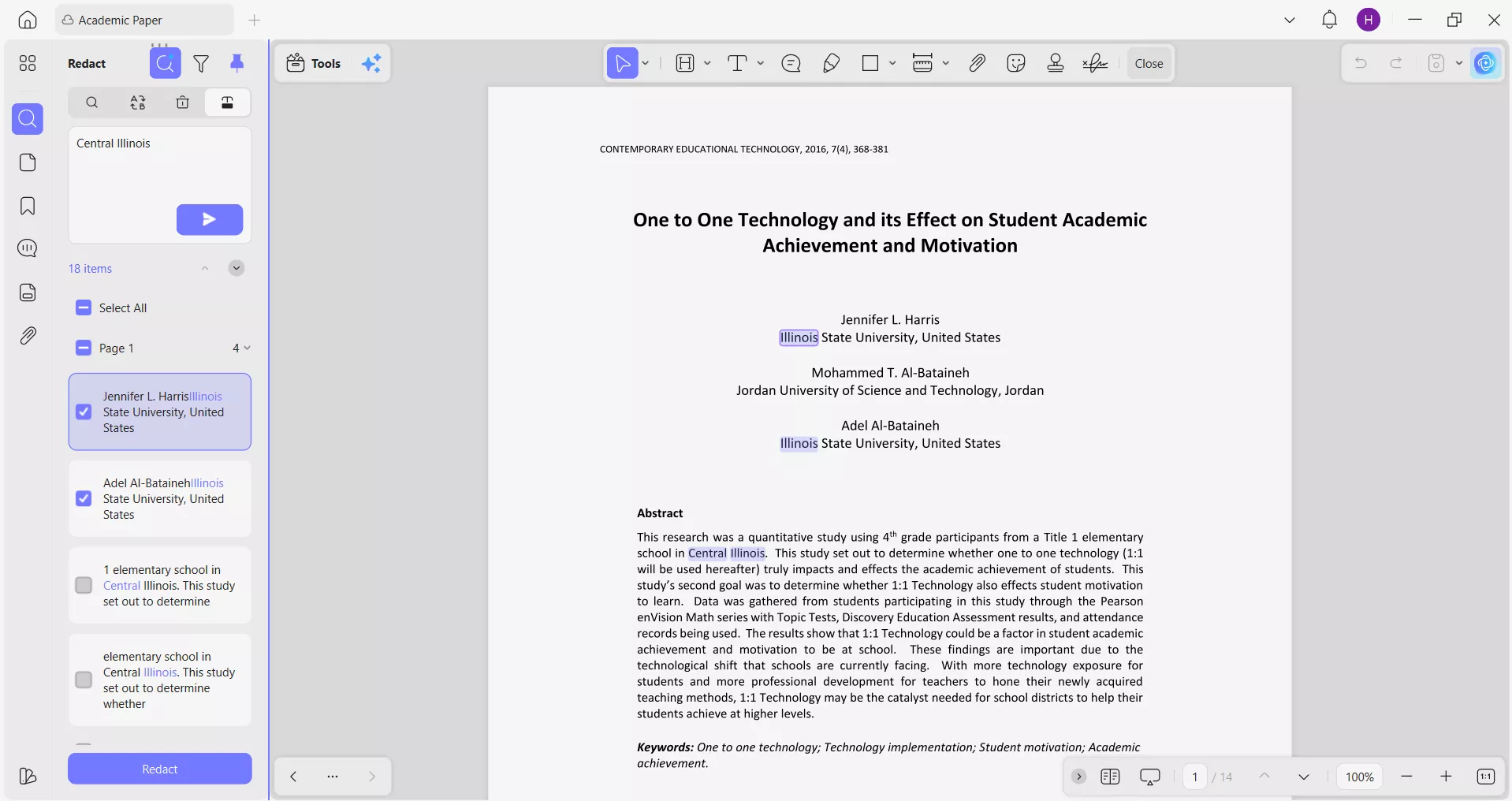1512x801 pixels.
Task: Open the notifications bell
Action: click(1329, 20)
